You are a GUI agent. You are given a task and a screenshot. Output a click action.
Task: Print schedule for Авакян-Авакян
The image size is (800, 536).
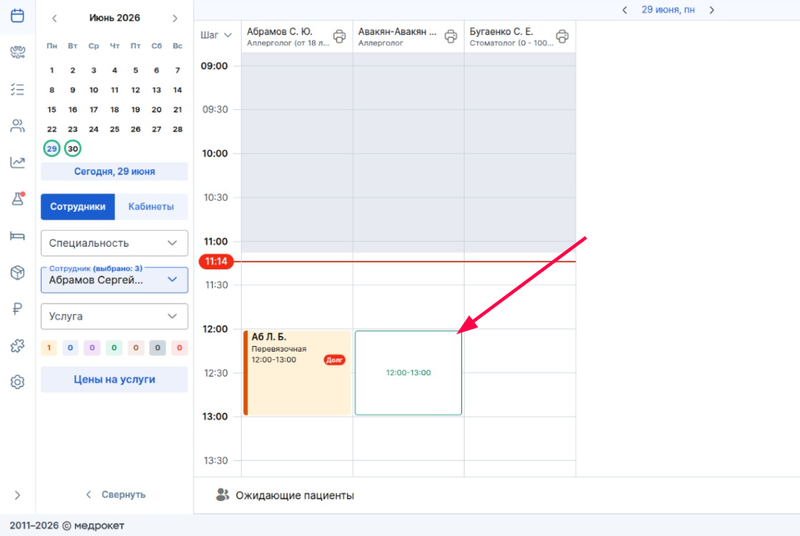coord(451,36)
